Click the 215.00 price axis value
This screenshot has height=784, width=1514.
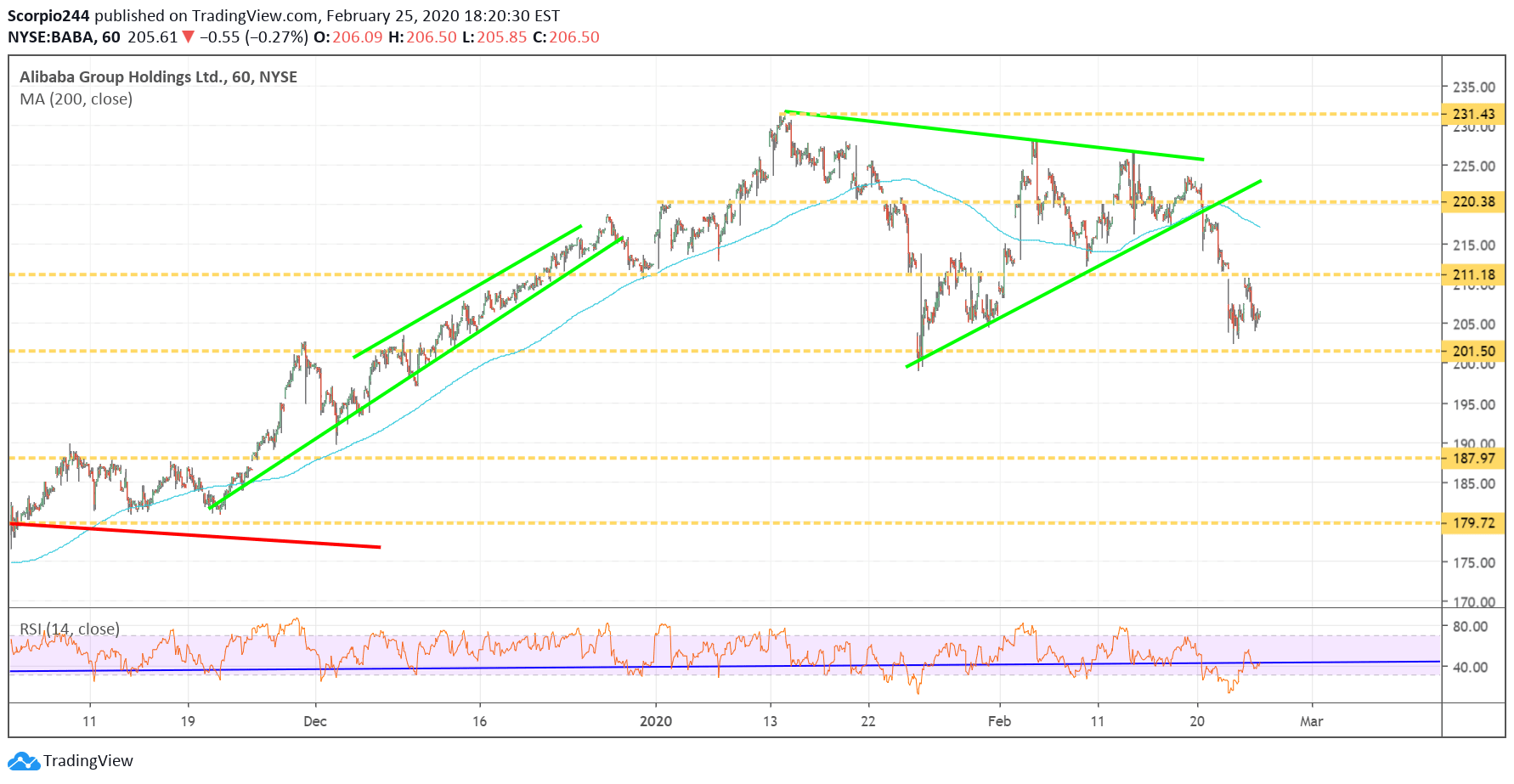click(1474, 245)
